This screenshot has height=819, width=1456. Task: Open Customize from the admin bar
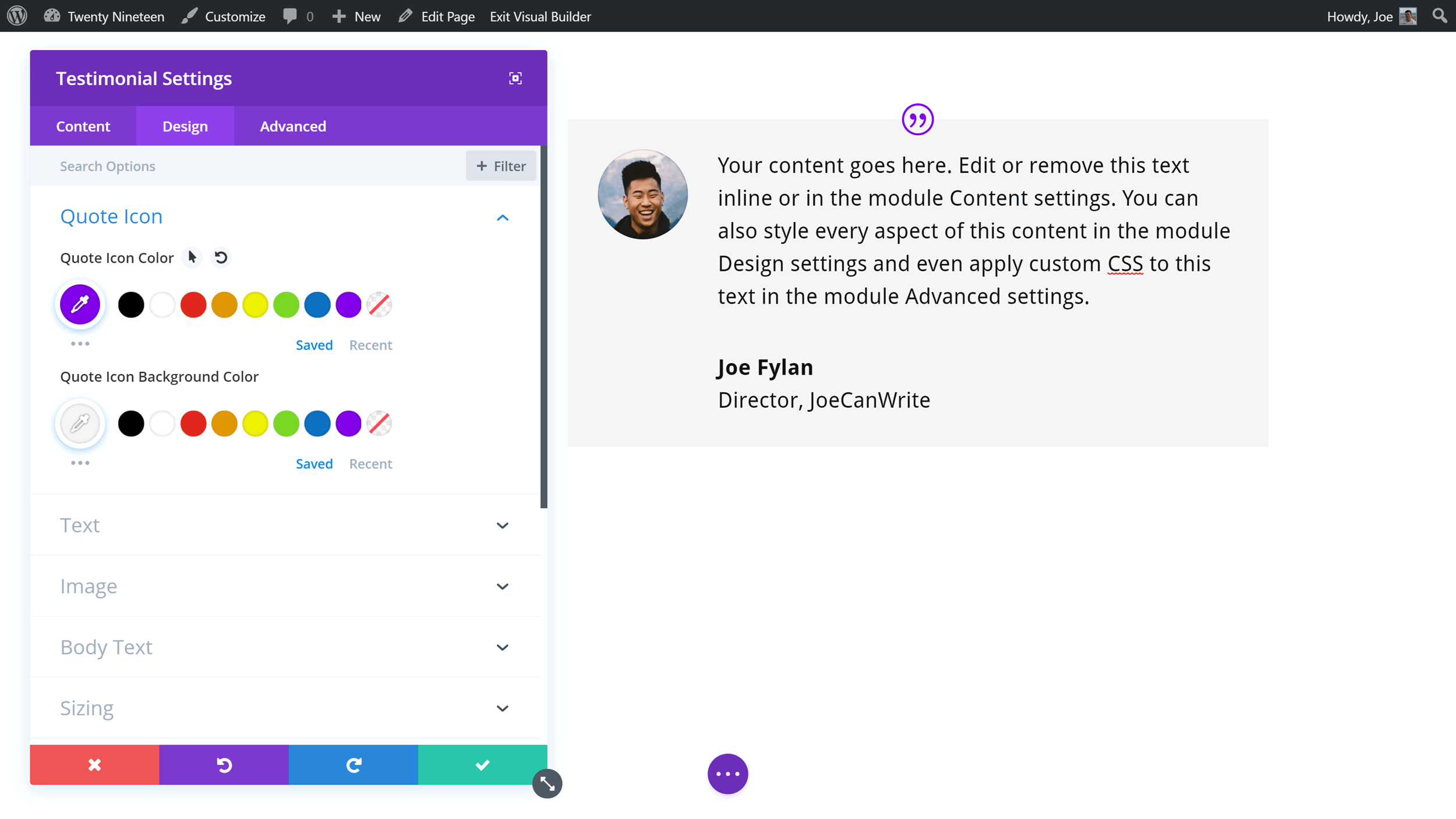(x=223, y=16)
